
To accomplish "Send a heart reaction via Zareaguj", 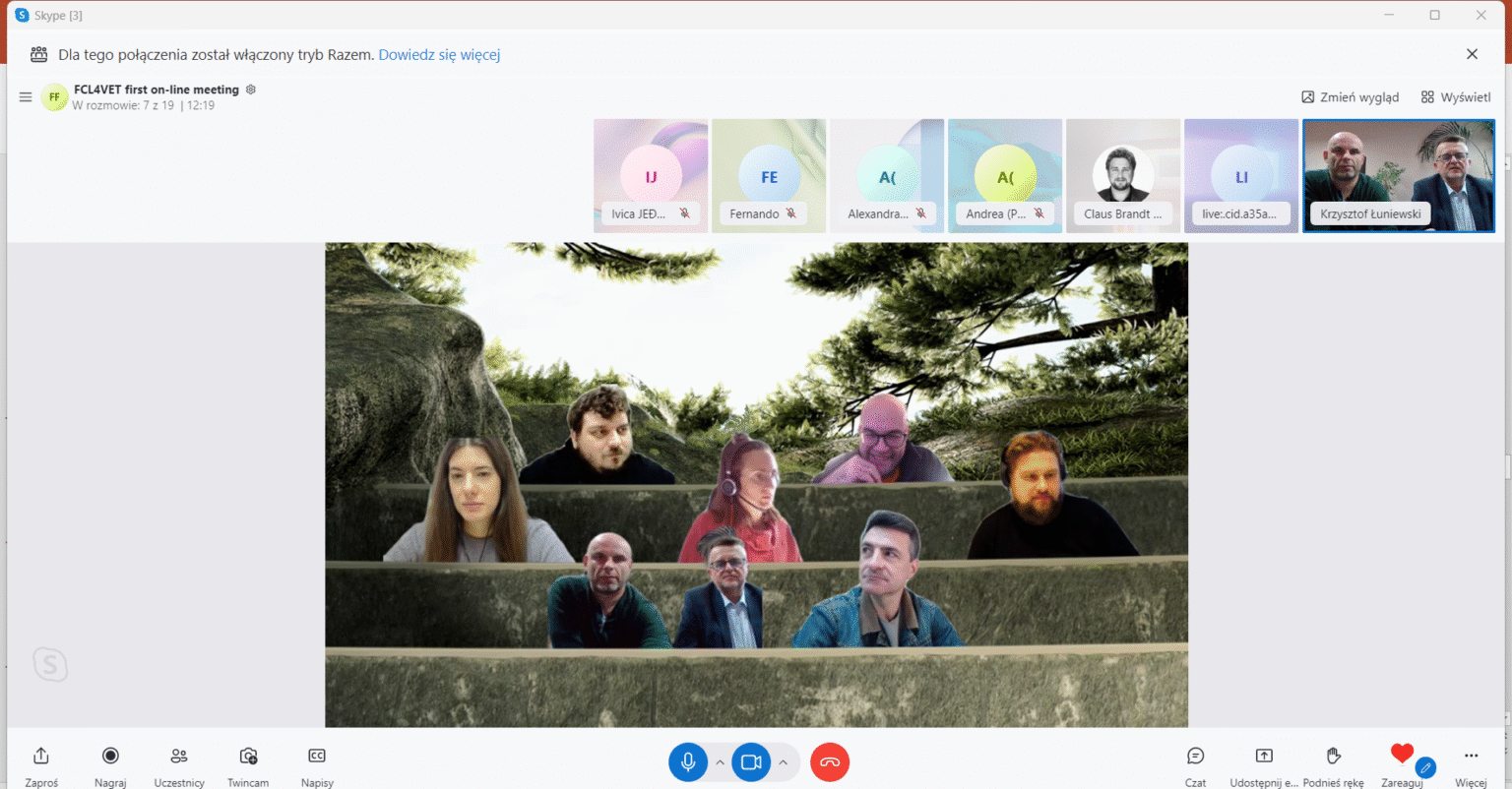I will pos(1402,755).
